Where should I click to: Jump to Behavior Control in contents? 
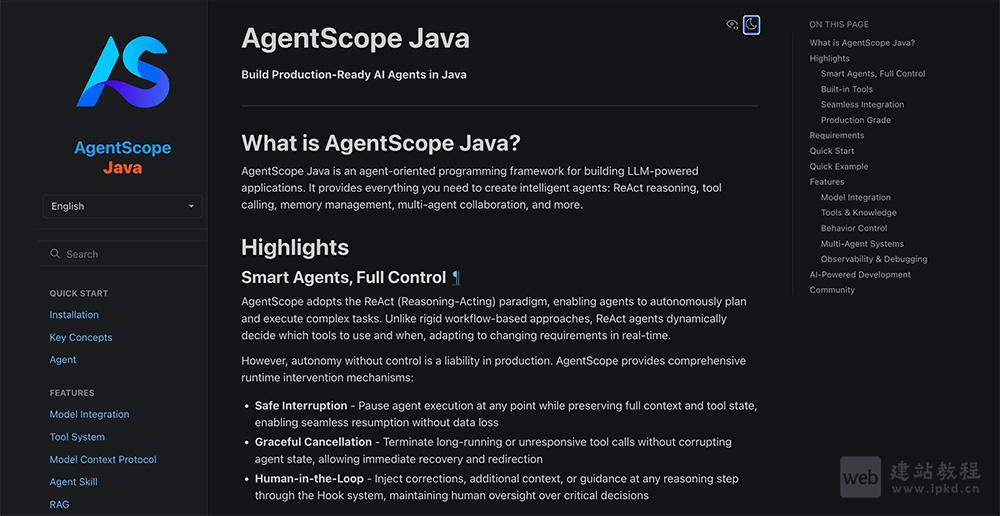click(x=854, y=228)
